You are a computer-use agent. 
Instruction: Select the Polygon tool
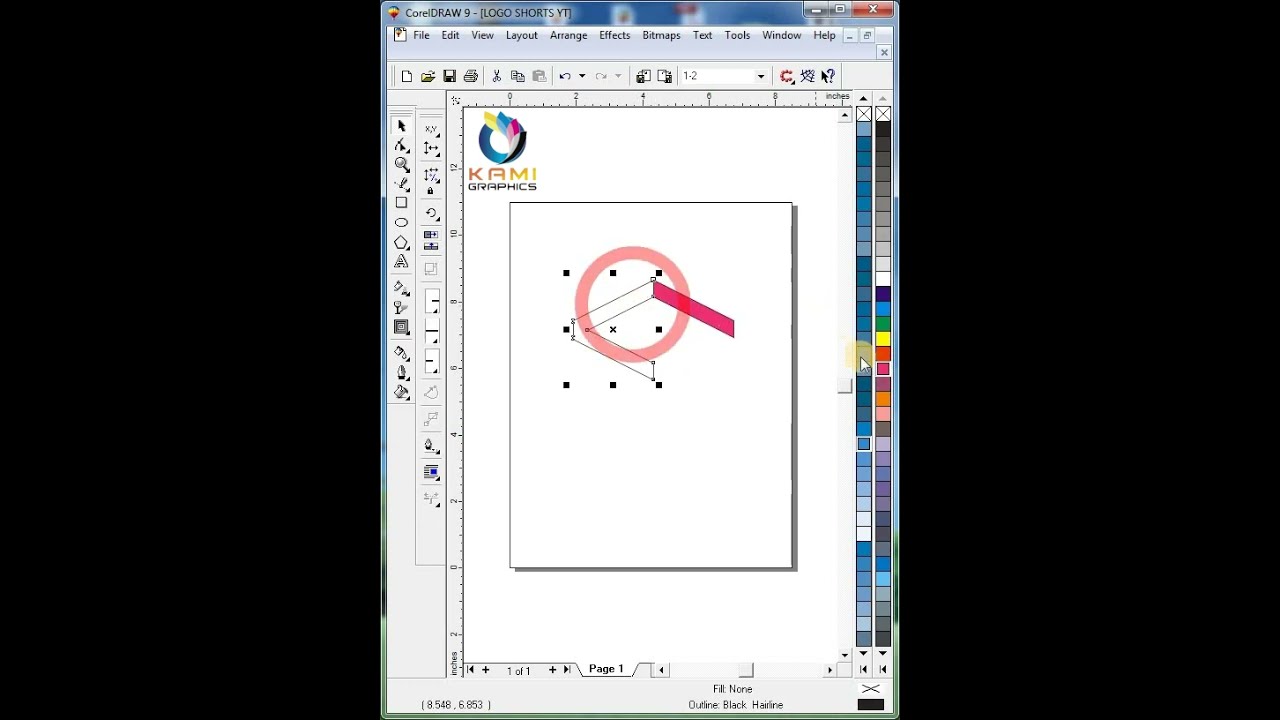401,243
